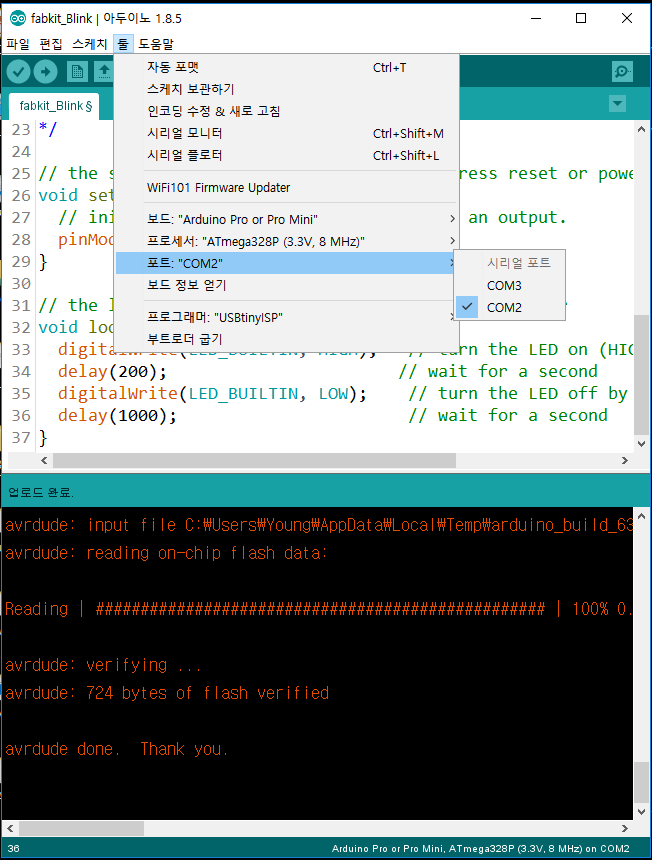Click the Open sketch up-arrow icon
Viewport: 652px width, 860px height.
tap(104, 72)
